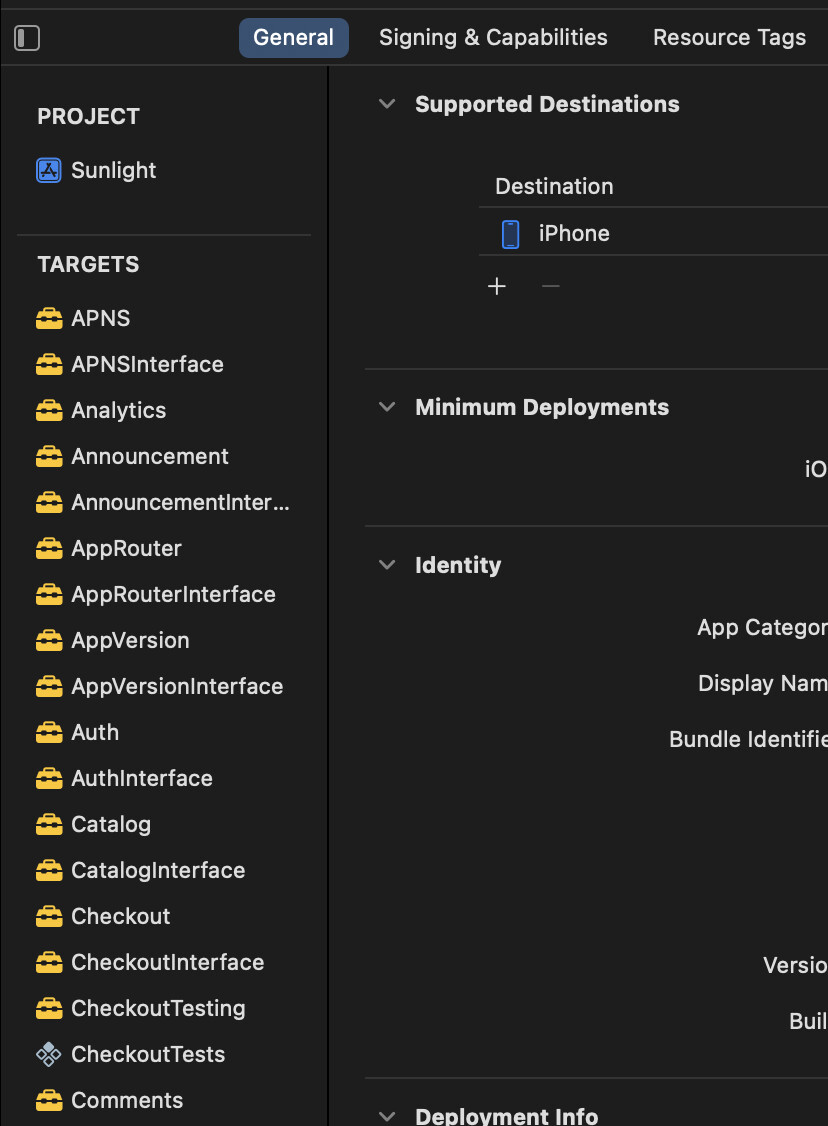The image size is (828, 1126).
Task: Click the CheckoutTests test bundle icon
Action: (49, 1054)
